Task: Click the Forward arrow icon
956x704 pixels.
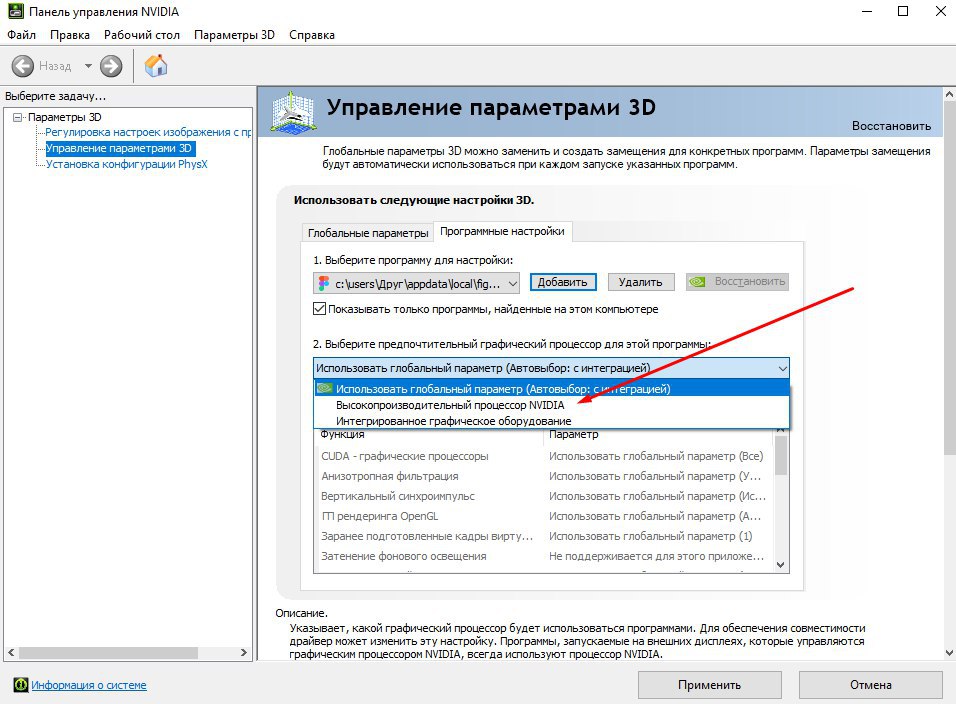Action: (x=111, y=66)
